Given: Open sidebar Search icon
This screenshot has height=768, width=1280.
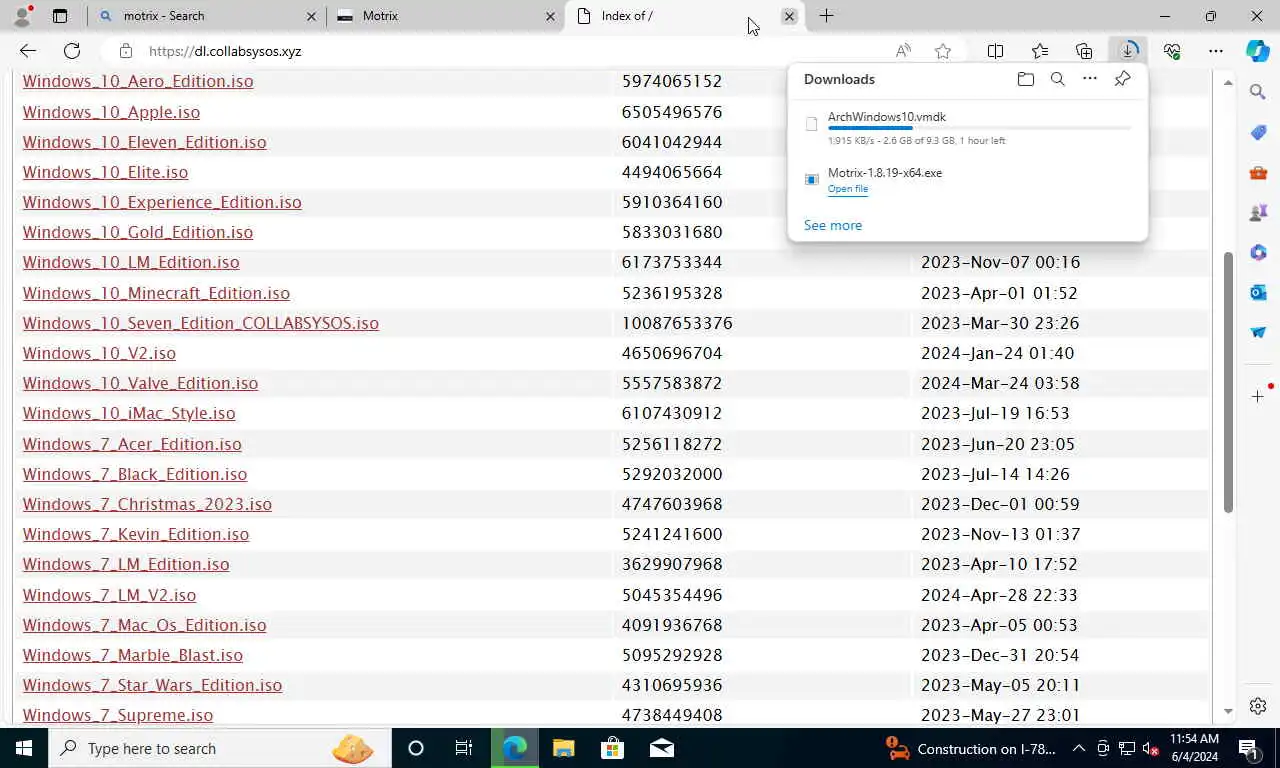Looking at the screenshot, I should coord(1258,92).
